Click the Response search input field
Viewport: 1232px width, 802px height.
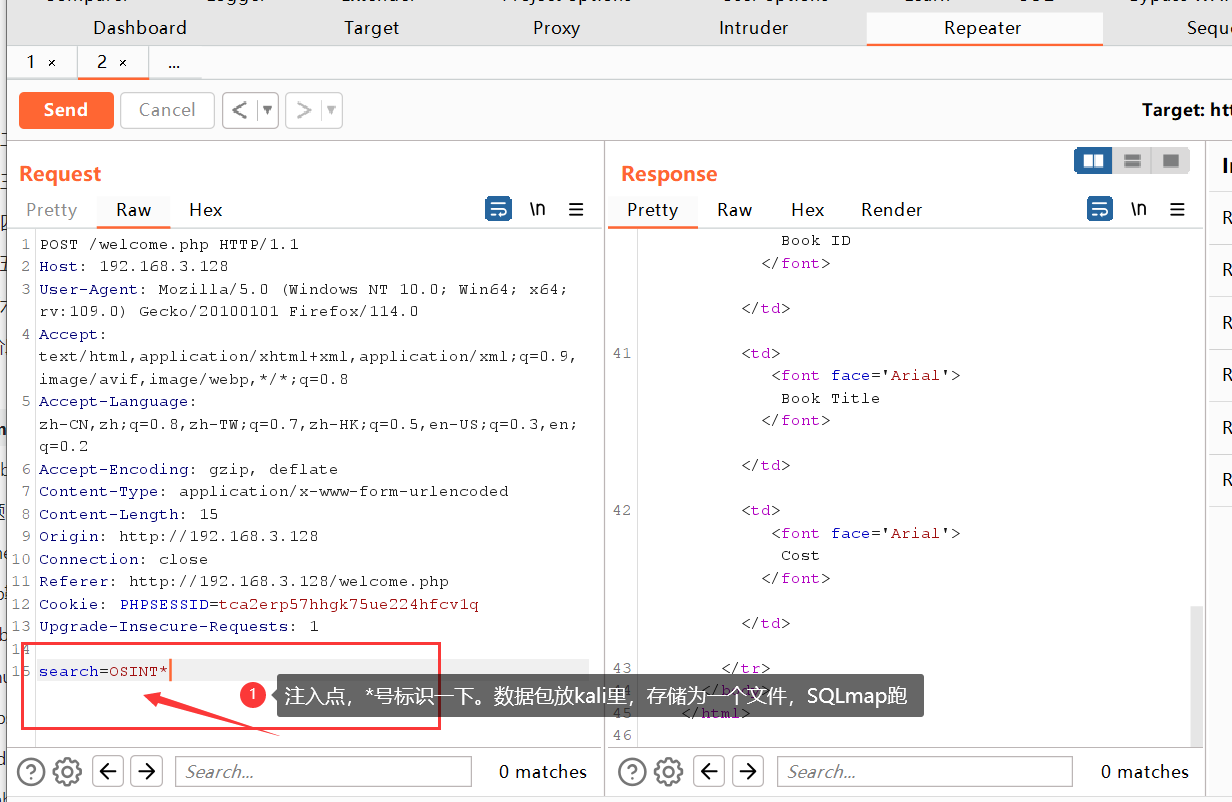point(924,771)
